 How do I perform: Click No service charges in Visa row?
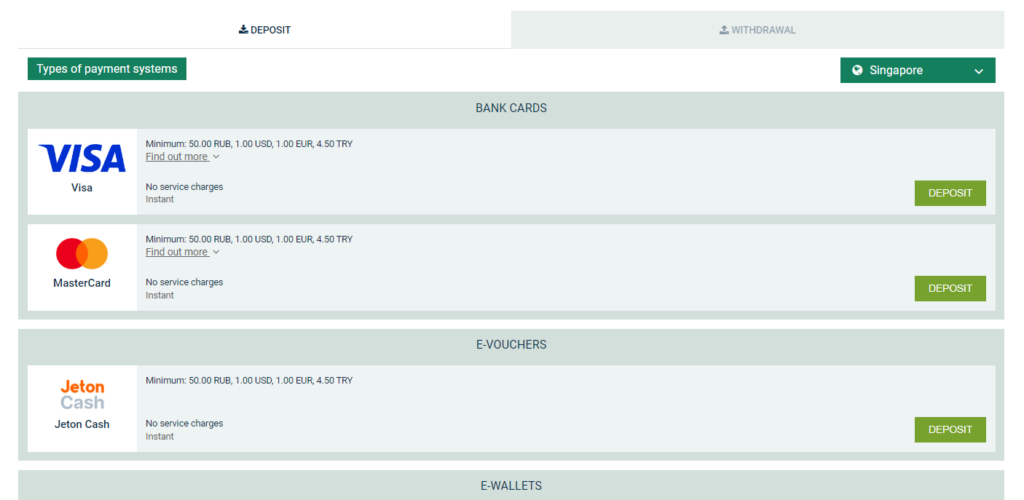coord(184,187)
